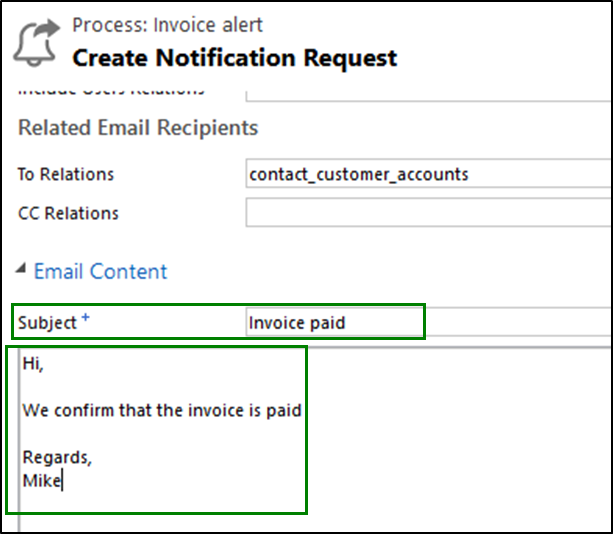Click the notification bell process icon
613x534 pixels.
37,42
